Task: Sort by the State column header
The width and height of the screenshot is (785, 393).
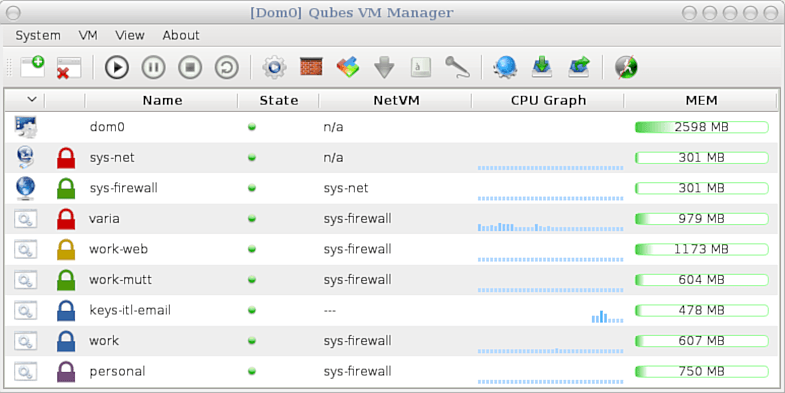Action: pyautogui.click(x=278, y=101)
